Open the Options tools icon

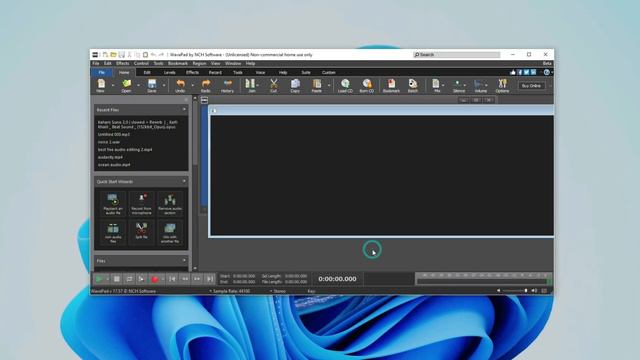[502, 85]
